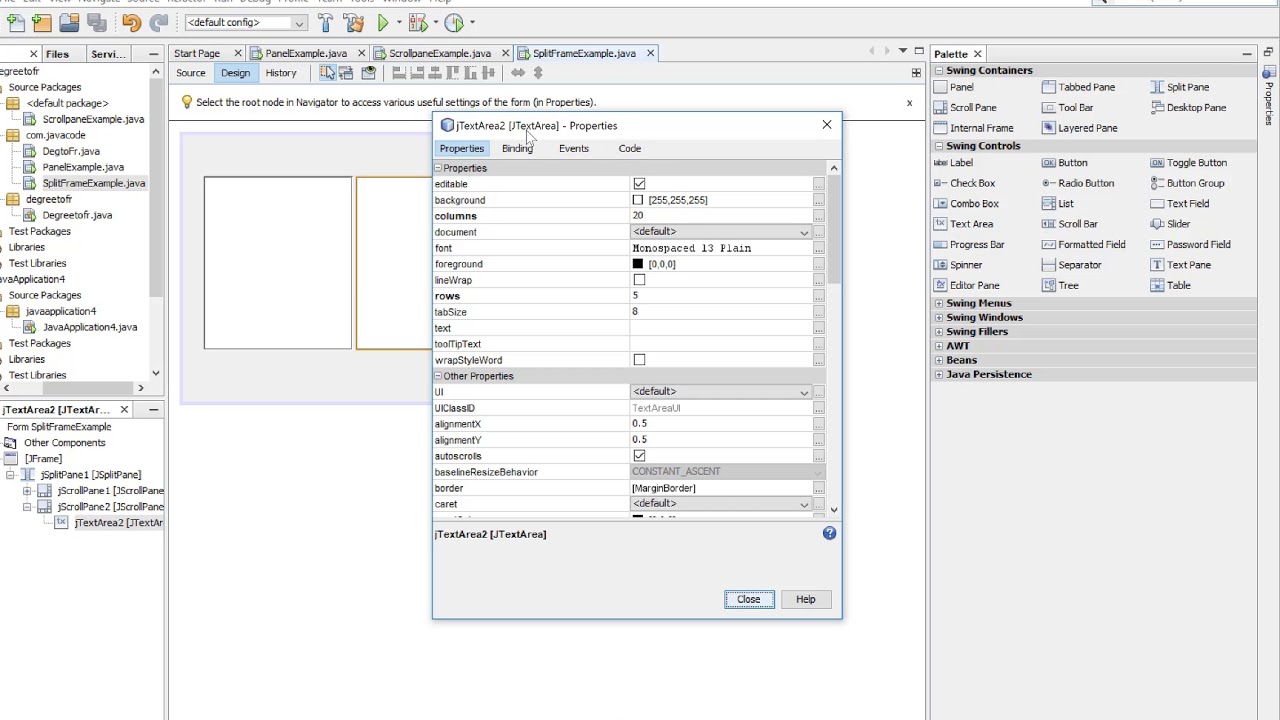Image resolution: width=1280 pixels, height=720 pixels.
Task: Expand the AWT palette category
Action: [x=939, y=346]
